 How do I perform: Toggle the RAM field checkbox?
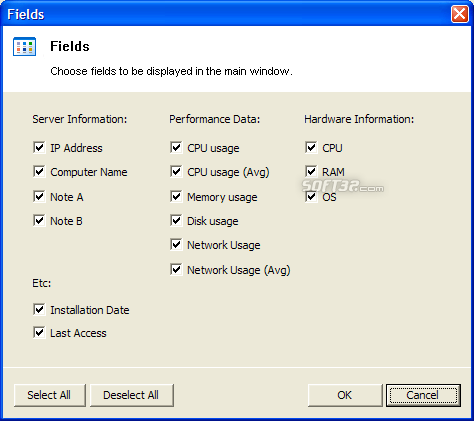coord(311,172)
